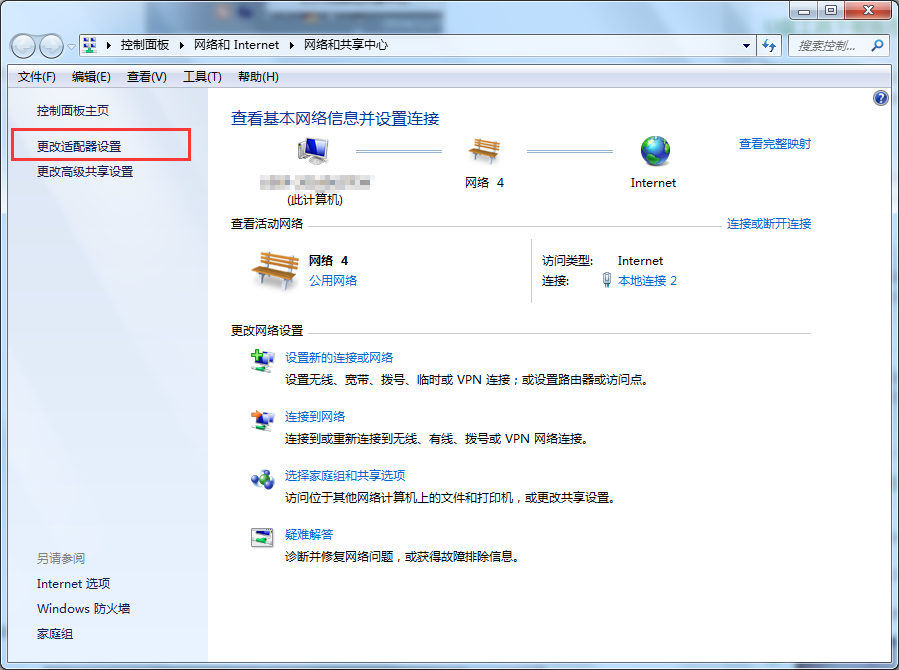Expand arrow after 控制面板 in breadcrumb
This screenshot has height=670, width=899.
click(182, 45)
